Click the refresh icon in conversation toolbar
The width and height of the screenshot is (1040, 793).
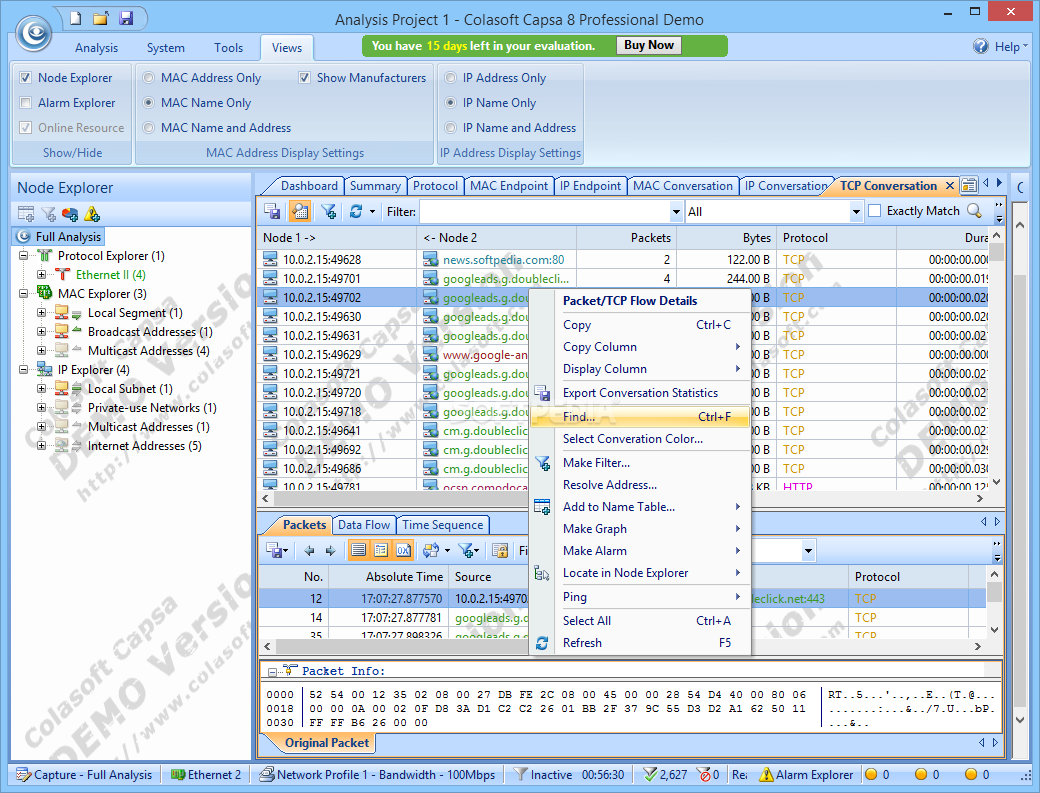[356, 211]
